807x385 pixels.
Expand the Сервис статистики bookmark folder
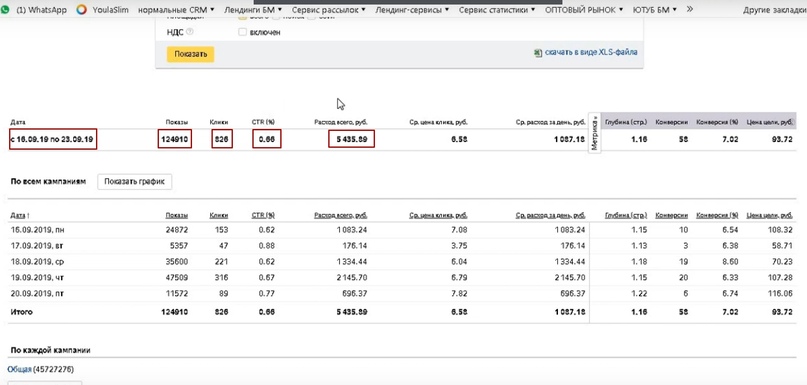coord(497,9)
